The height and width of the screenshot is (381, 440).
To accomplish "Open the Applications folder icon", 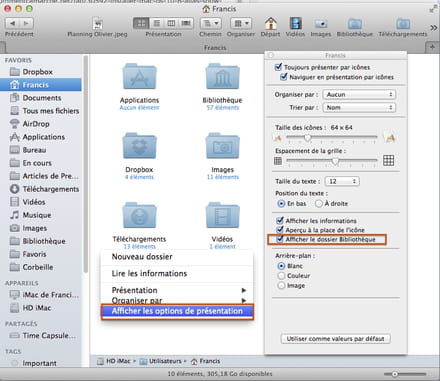I will (x=139, y=76).
